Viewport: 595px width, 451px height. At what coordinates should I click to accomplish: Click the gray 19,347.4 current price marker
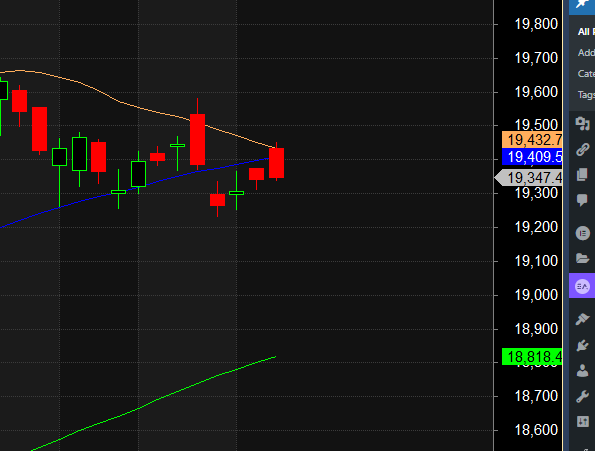click(x=529, y=178)
